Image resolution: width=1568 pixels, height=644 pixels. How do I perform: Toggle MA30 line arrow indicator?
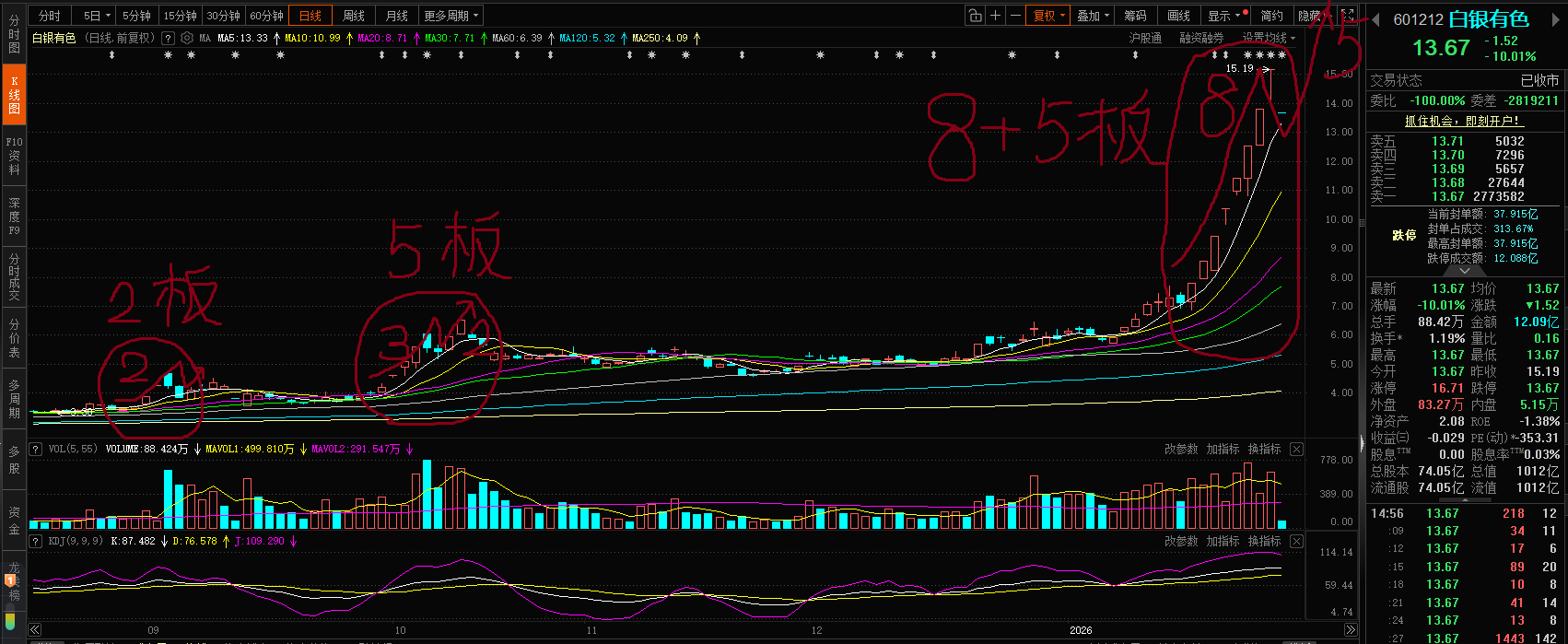click(x=483, y=38)
